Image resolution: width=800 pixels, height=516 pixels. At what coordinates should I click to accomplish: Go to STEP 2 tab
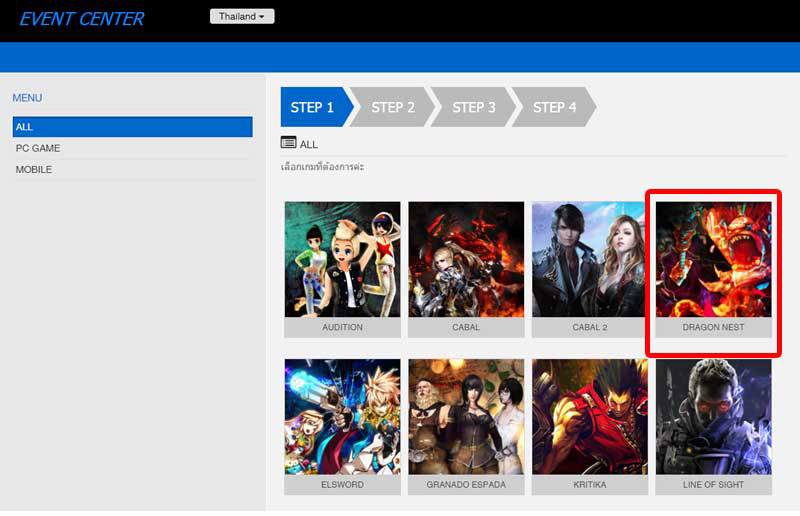(393, 107)
